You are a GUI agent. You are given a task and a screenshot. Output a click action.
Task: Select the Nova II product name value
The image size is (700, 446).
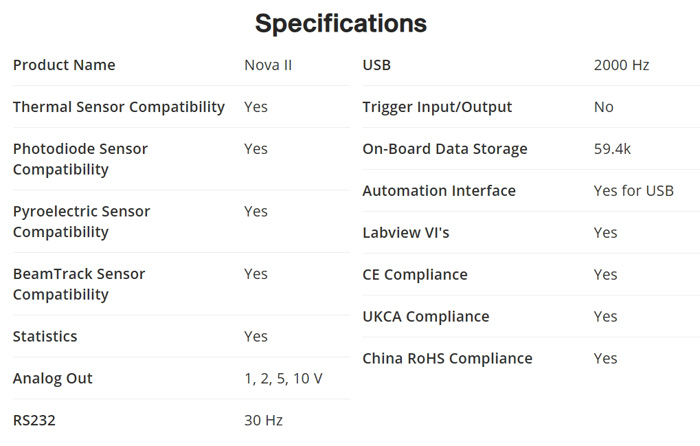(x=268, y=65)
